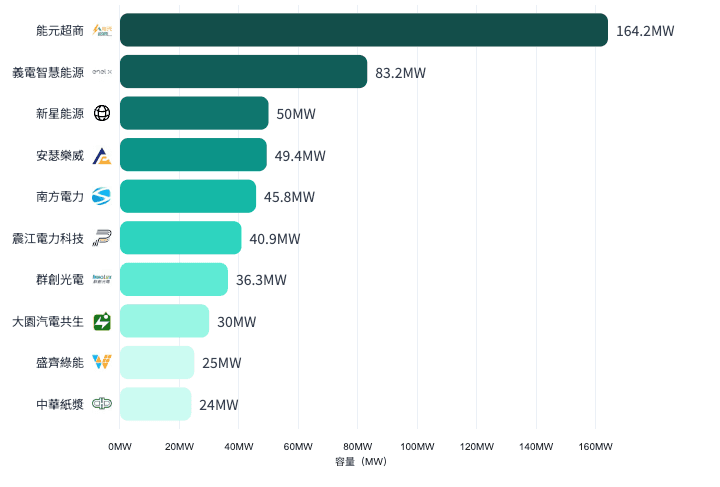The width and height of the screenshot is (720, 487).
Task: Click the 震江電力科技 logo icon
Action: [x=102, y=238]
